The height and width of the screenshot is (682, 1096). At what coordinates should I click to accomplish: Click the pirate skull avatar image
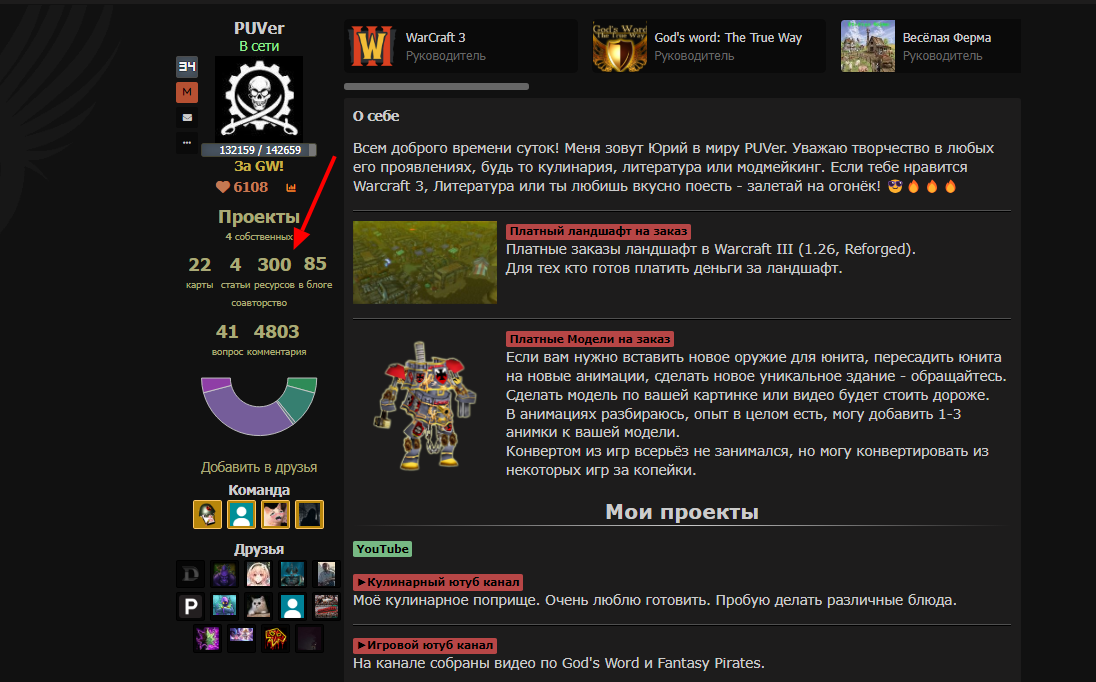coord(259,99)
